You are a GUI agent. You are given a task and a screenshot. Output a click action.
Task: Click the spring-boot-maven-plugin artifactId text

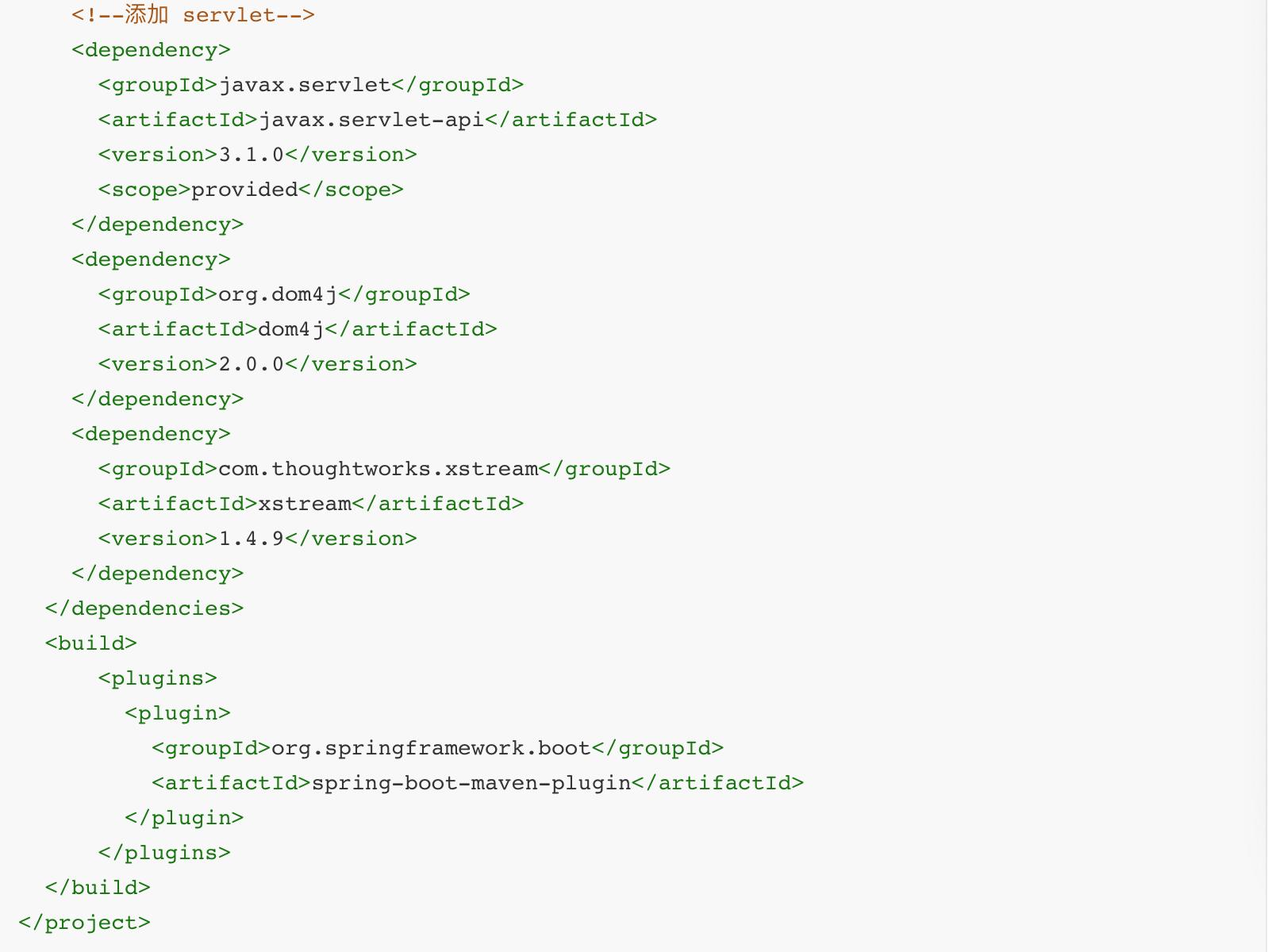tap(471, 783)
